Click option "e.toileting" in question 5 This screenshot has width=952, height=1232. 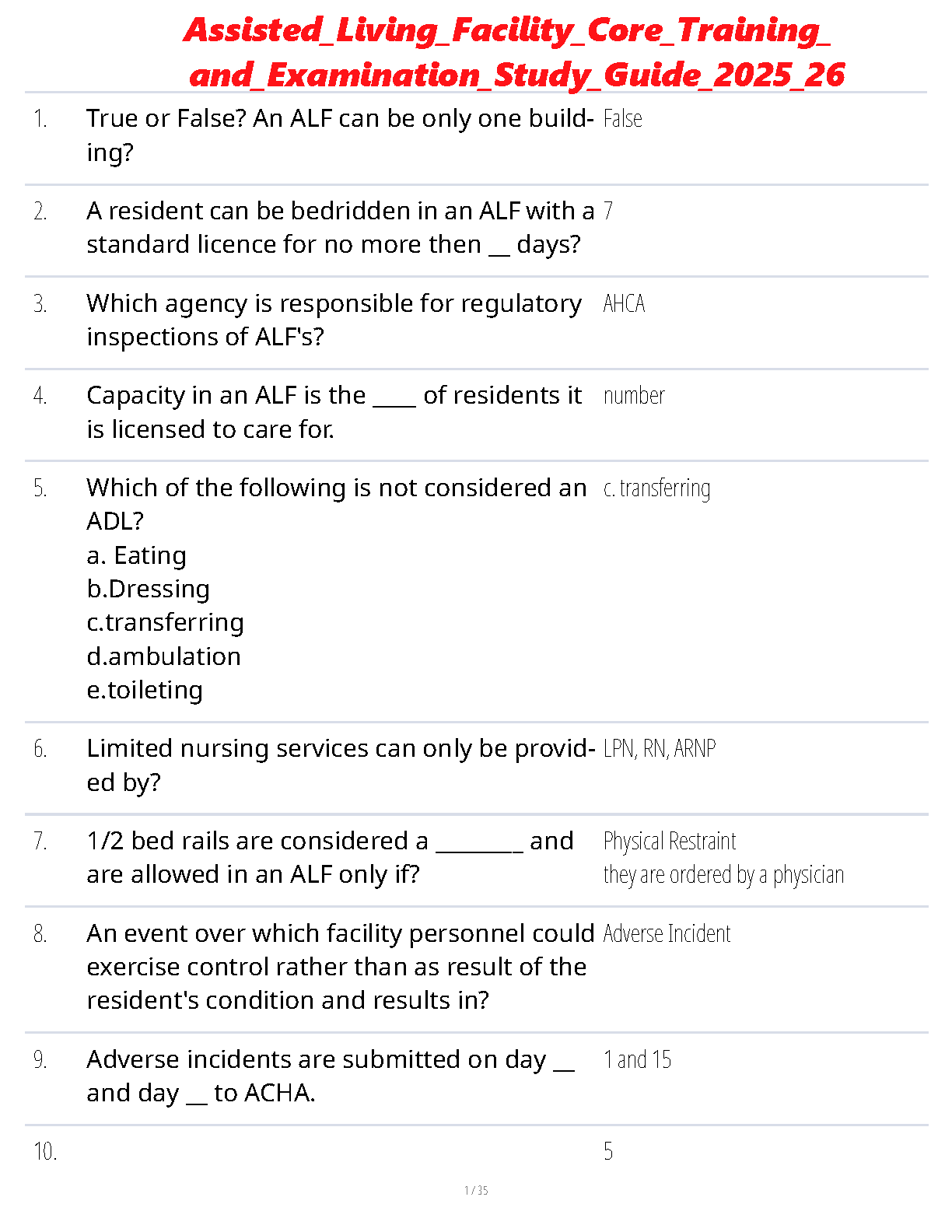(145, 690)
